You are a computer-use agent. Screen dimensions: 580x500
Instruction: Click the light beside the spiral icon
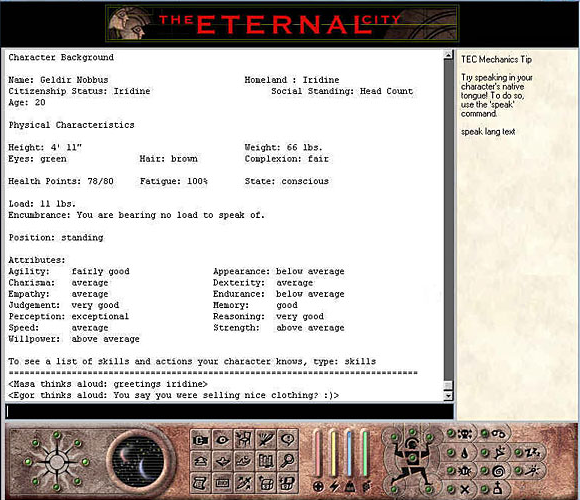point(485,471)
